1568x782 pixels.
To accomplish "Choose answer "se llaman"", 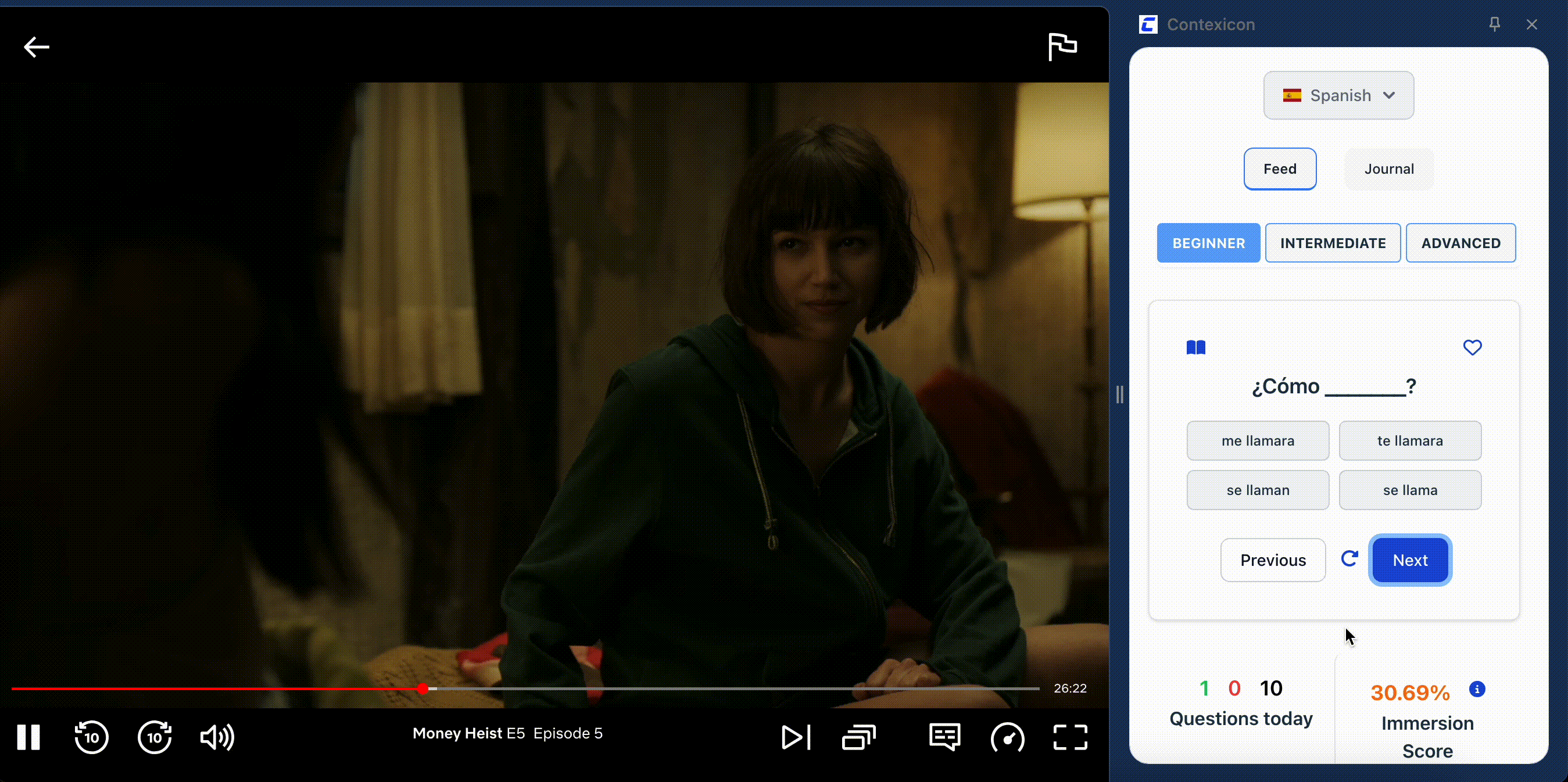I will tap(1258, 490).
